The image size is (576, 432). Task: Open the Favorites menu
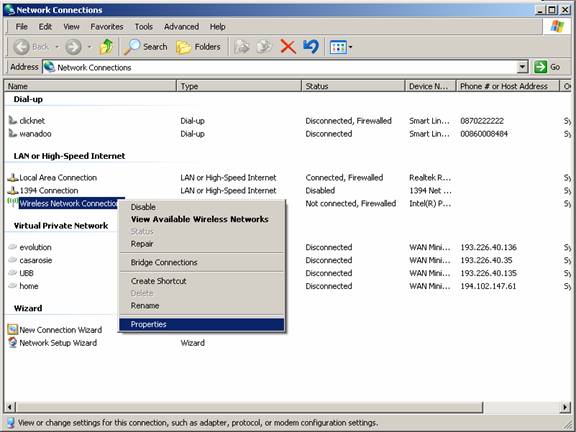coord(107,26)
